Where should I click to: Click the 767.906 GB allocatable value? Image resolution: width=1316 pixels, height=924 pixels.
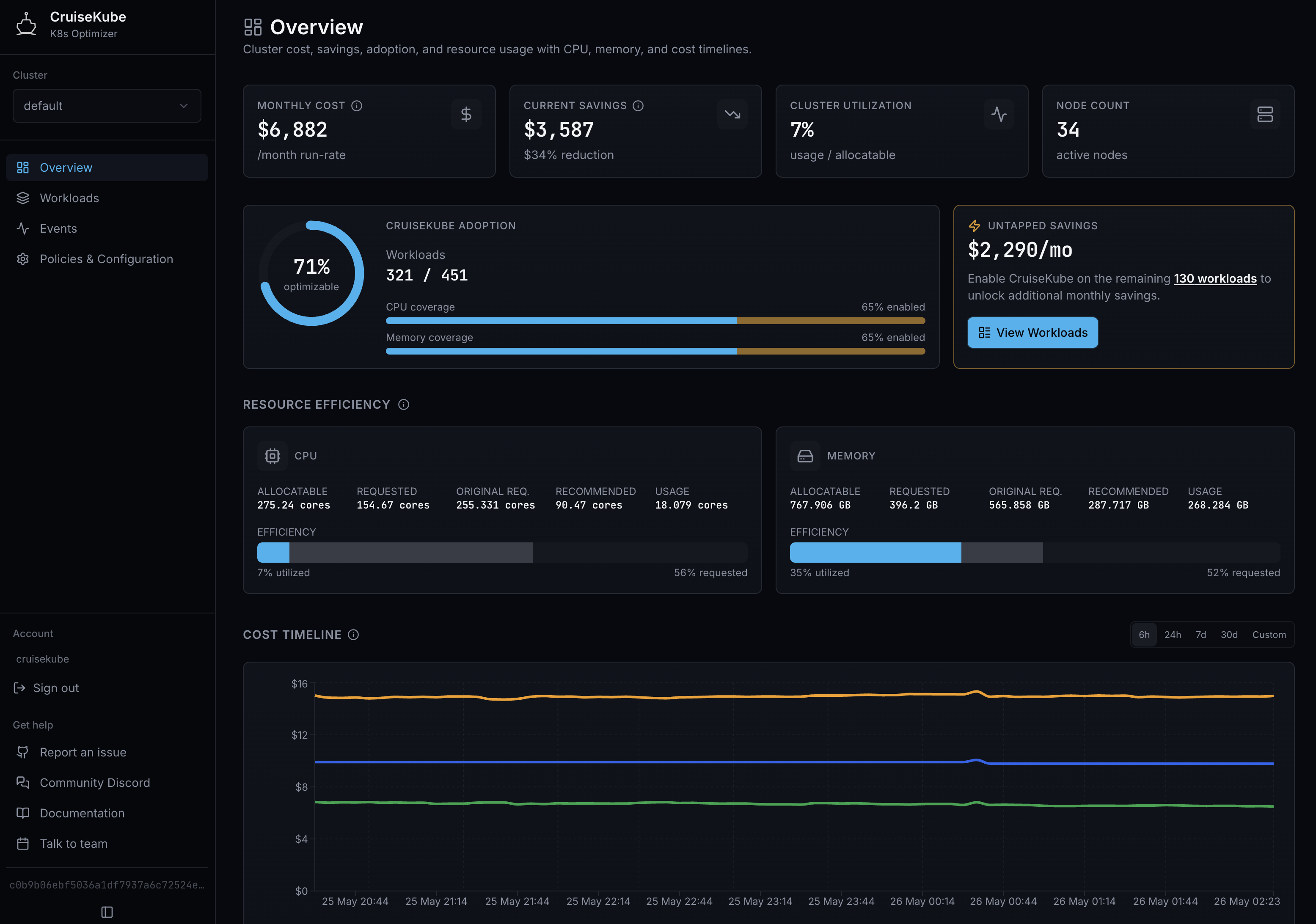point(820,505)
